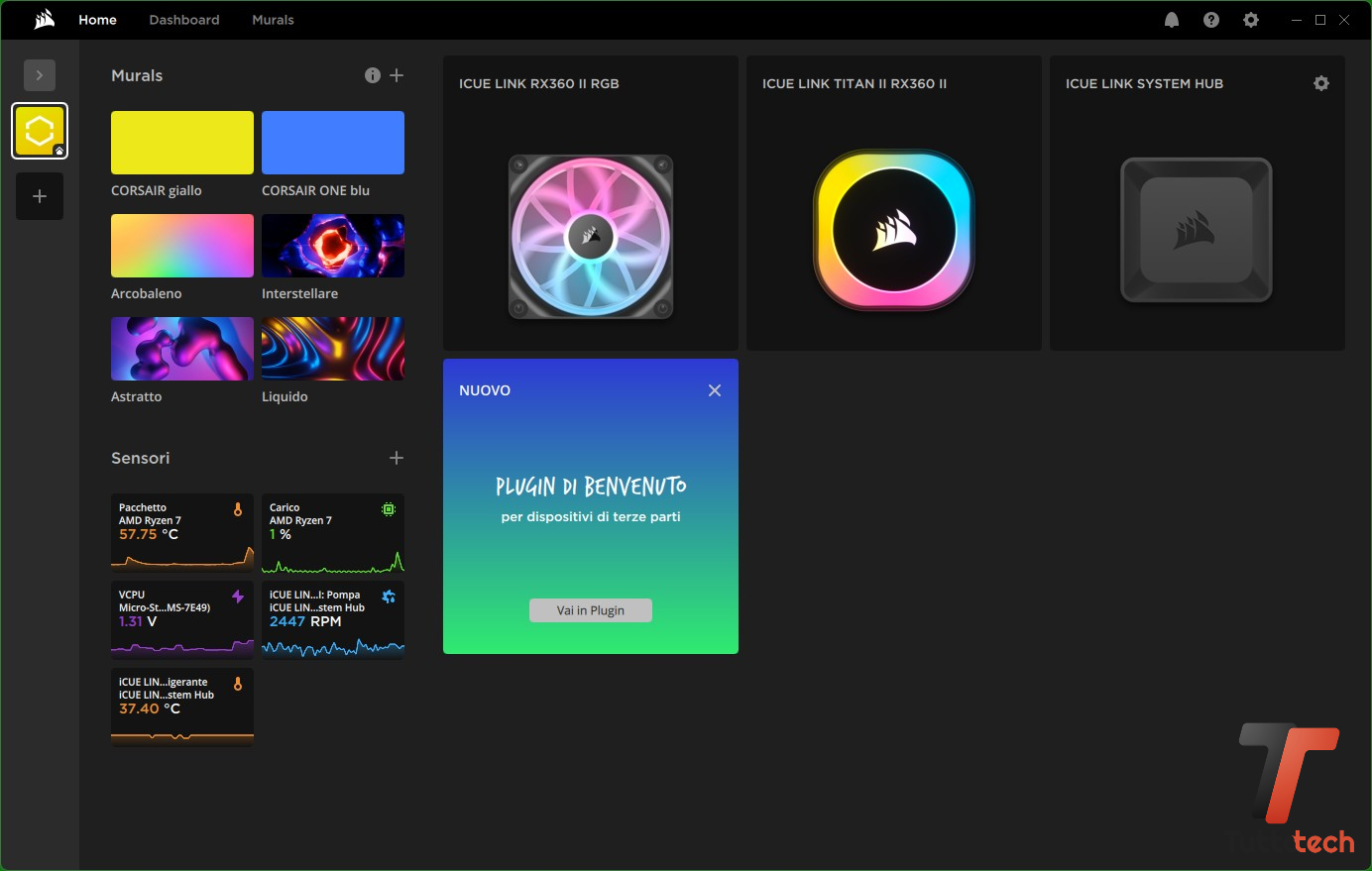Click the "Carico" sensor name
1372x871 pixels.
pyautogui.click(x=285, y=507)
